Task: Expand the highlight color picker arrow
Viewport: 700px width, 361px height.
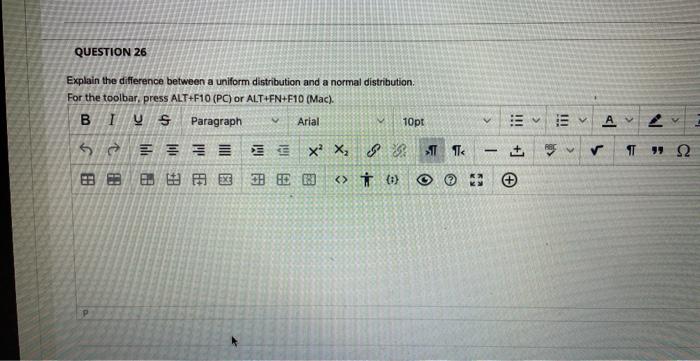Action: (x=675, y=120)
